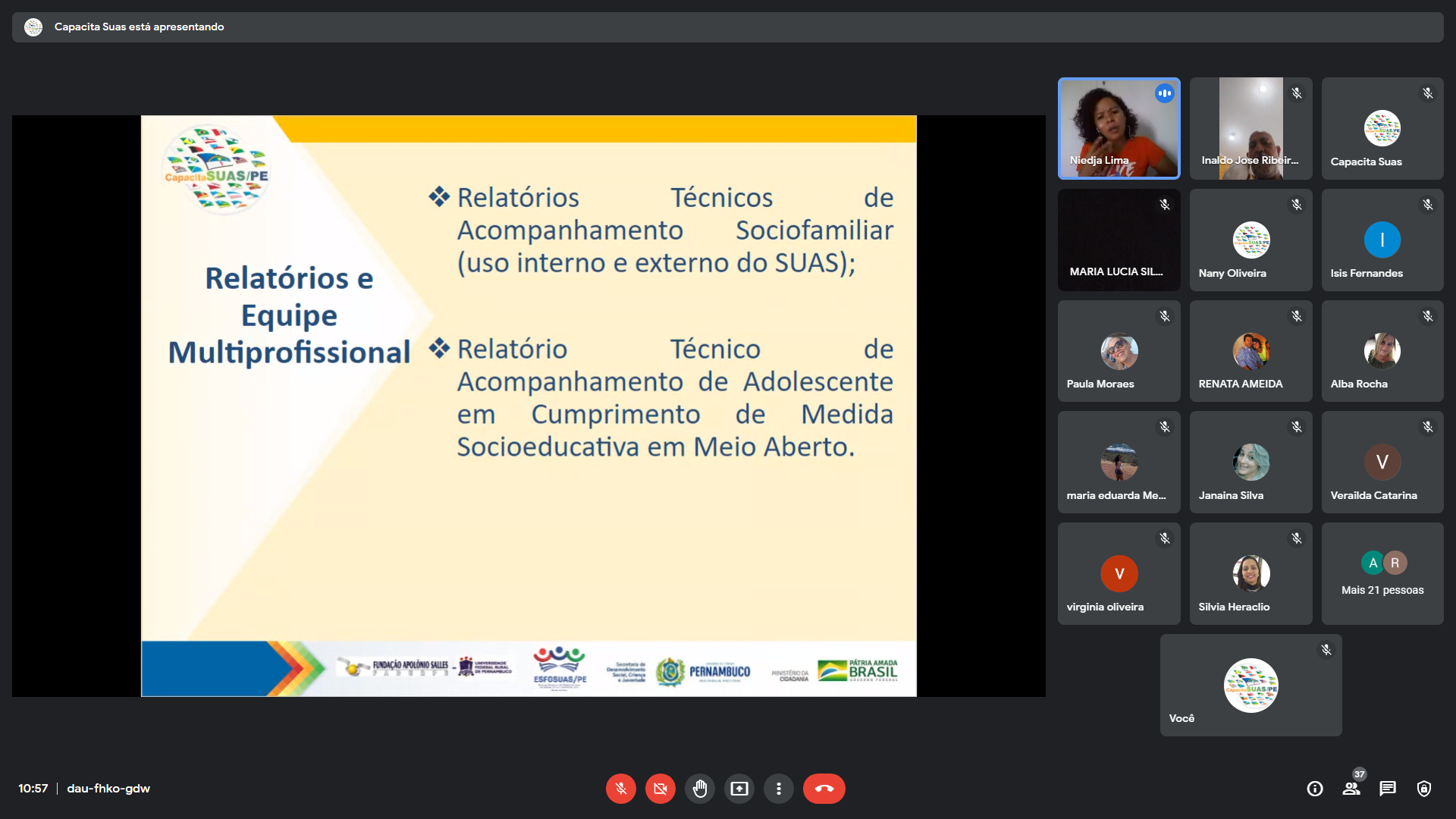1456x819 pixels.
Task: Raise hand using the hand icon
Action: point(699,789)
